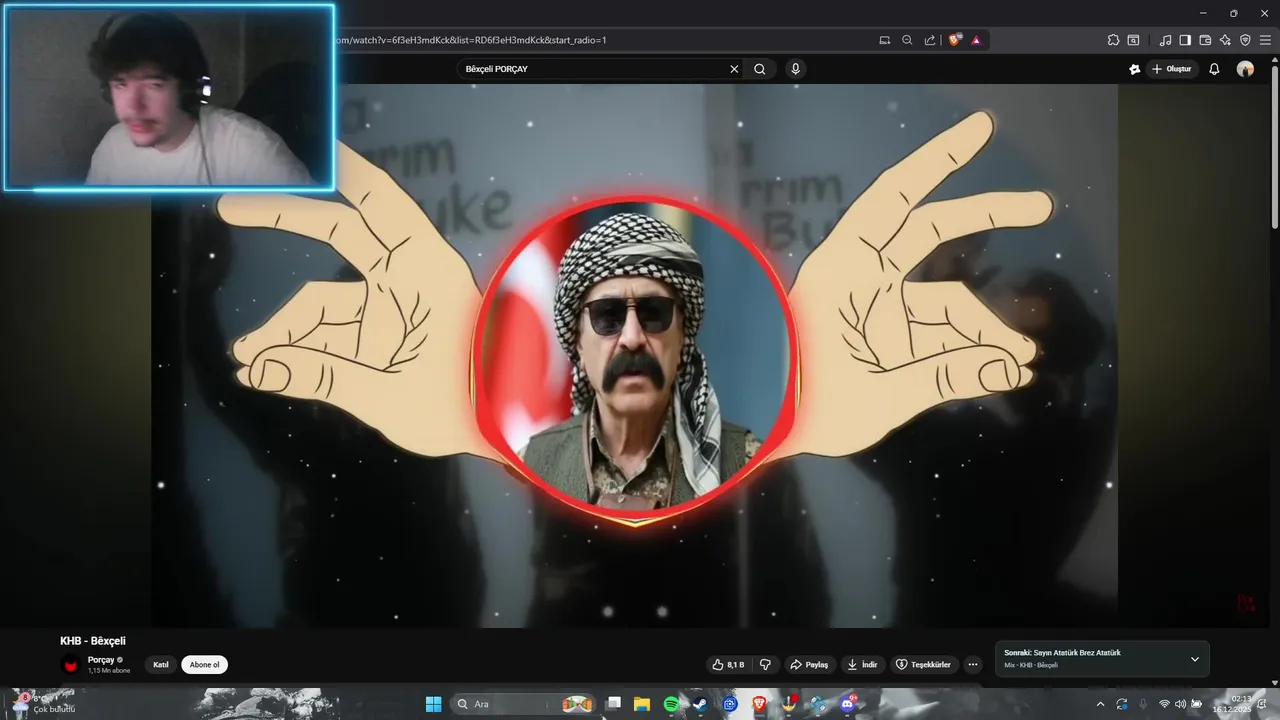Viewport: 1280px width, 720px height.
Task: Clear YouTube search with X icon
Action: tap(734, 69)
